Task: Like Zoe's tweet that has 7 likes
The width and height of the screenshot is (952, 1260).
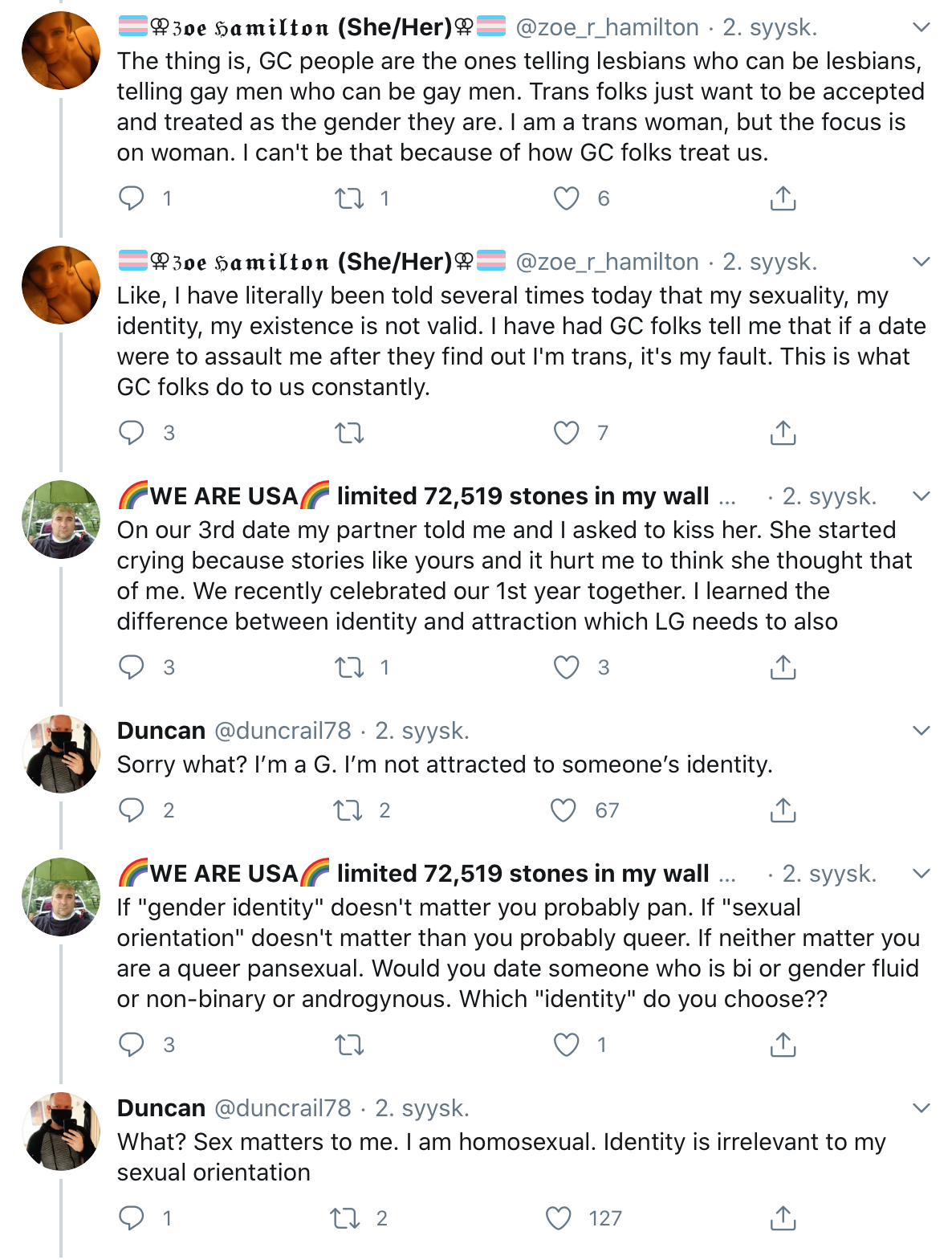Action: tap(567, 433)
